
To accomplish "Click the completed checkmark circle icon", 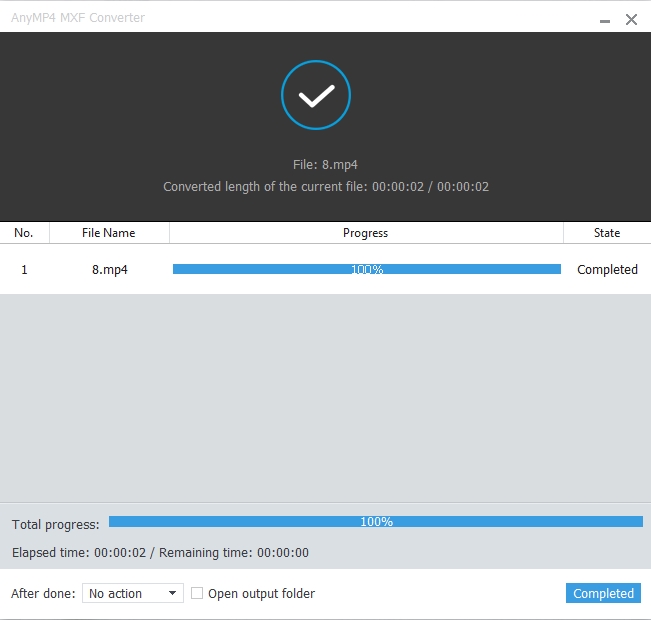I will click(316, 95).
